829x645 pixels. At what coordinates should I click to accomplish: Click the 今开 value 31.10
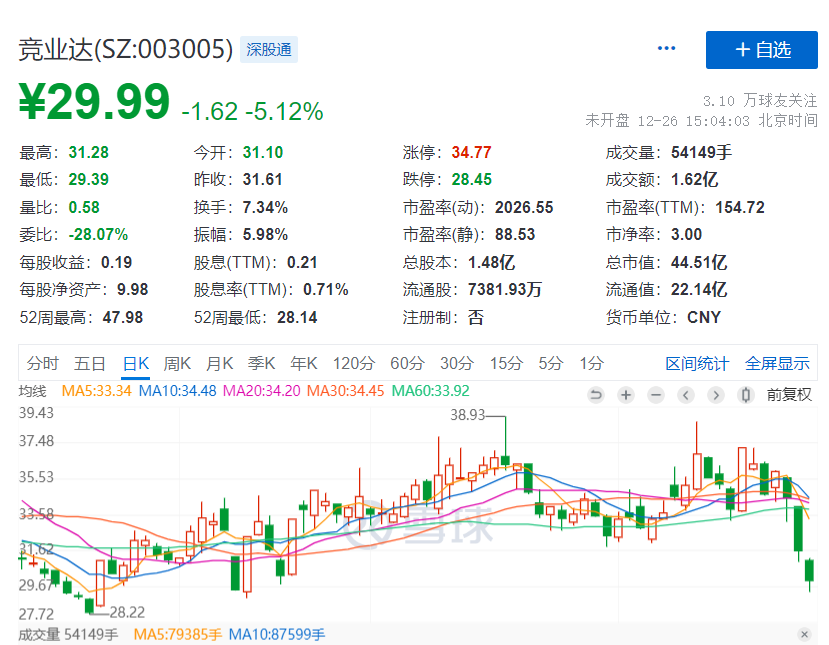263,153
